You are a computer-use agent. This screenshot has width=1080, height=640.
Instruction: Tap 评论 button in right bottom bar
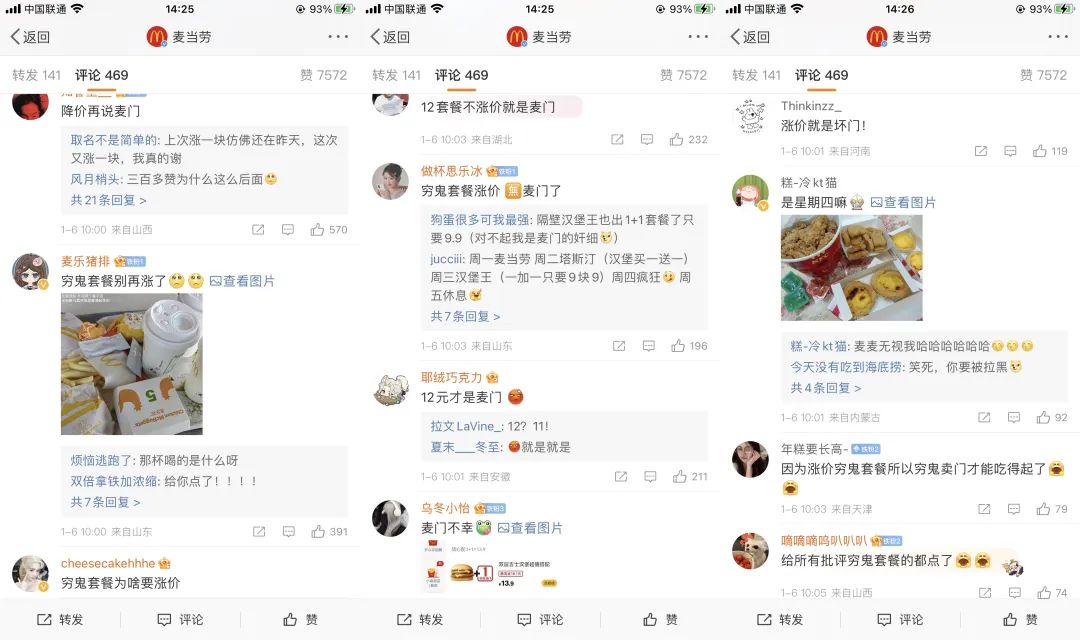[x=900, y=619]
